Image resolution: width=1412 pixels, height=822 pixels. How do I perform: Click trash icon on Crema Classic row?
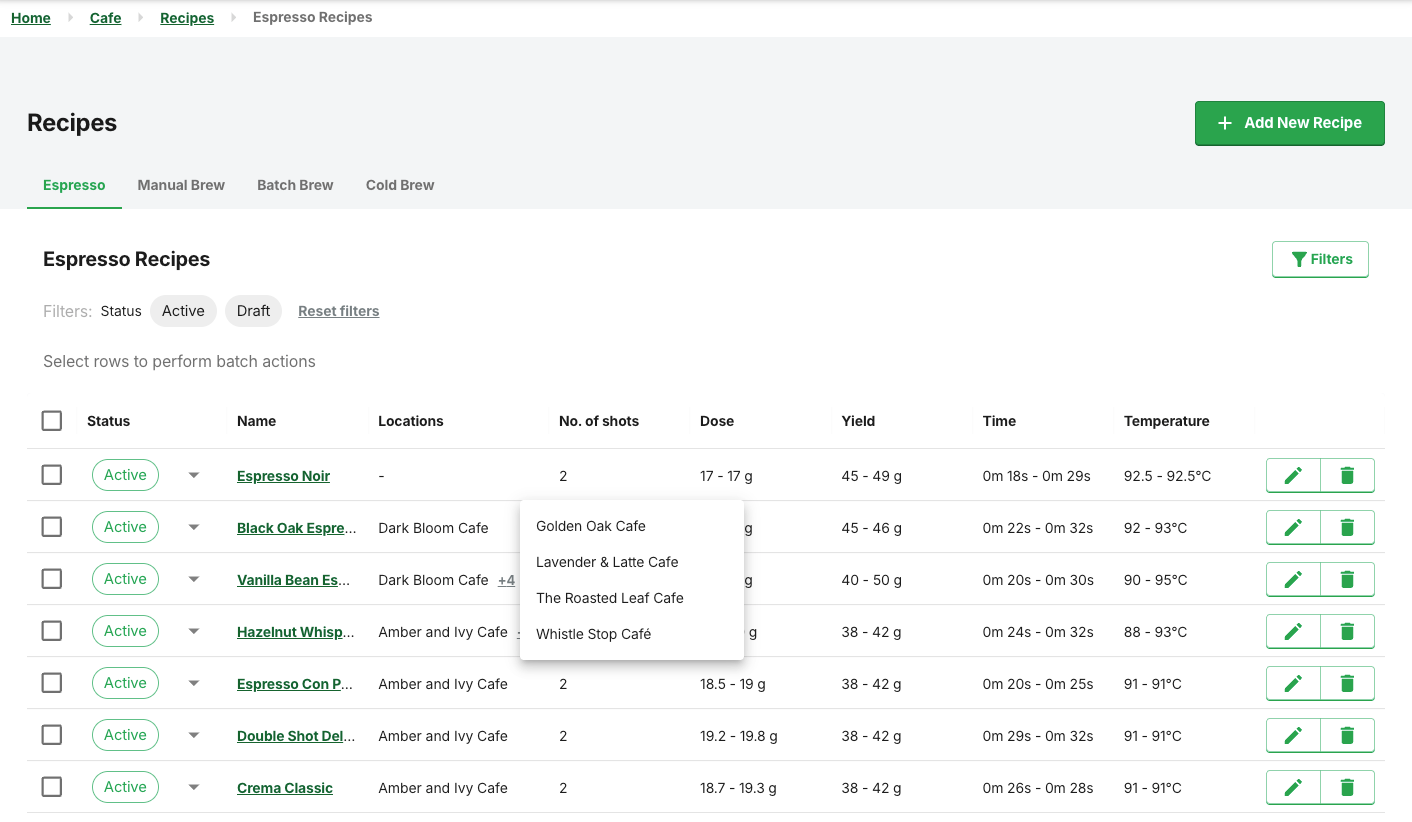point(1347,788)
